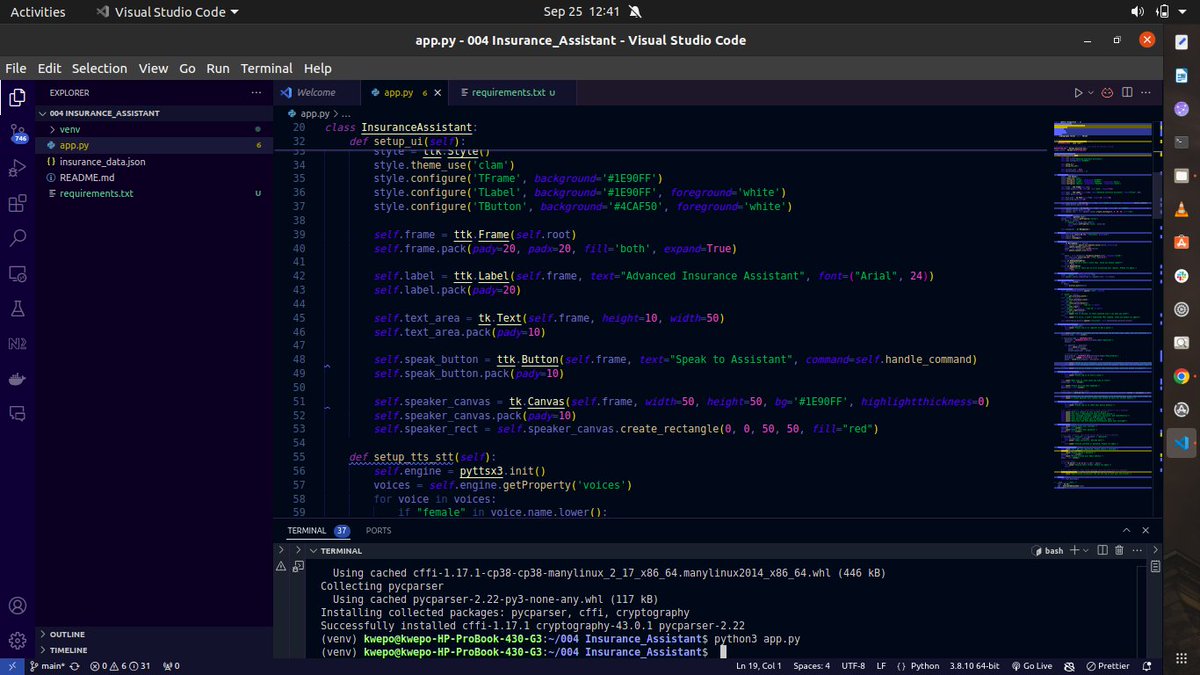Open the Remote Explorer view
1200x675 pixels.
(x=17, y=273)
